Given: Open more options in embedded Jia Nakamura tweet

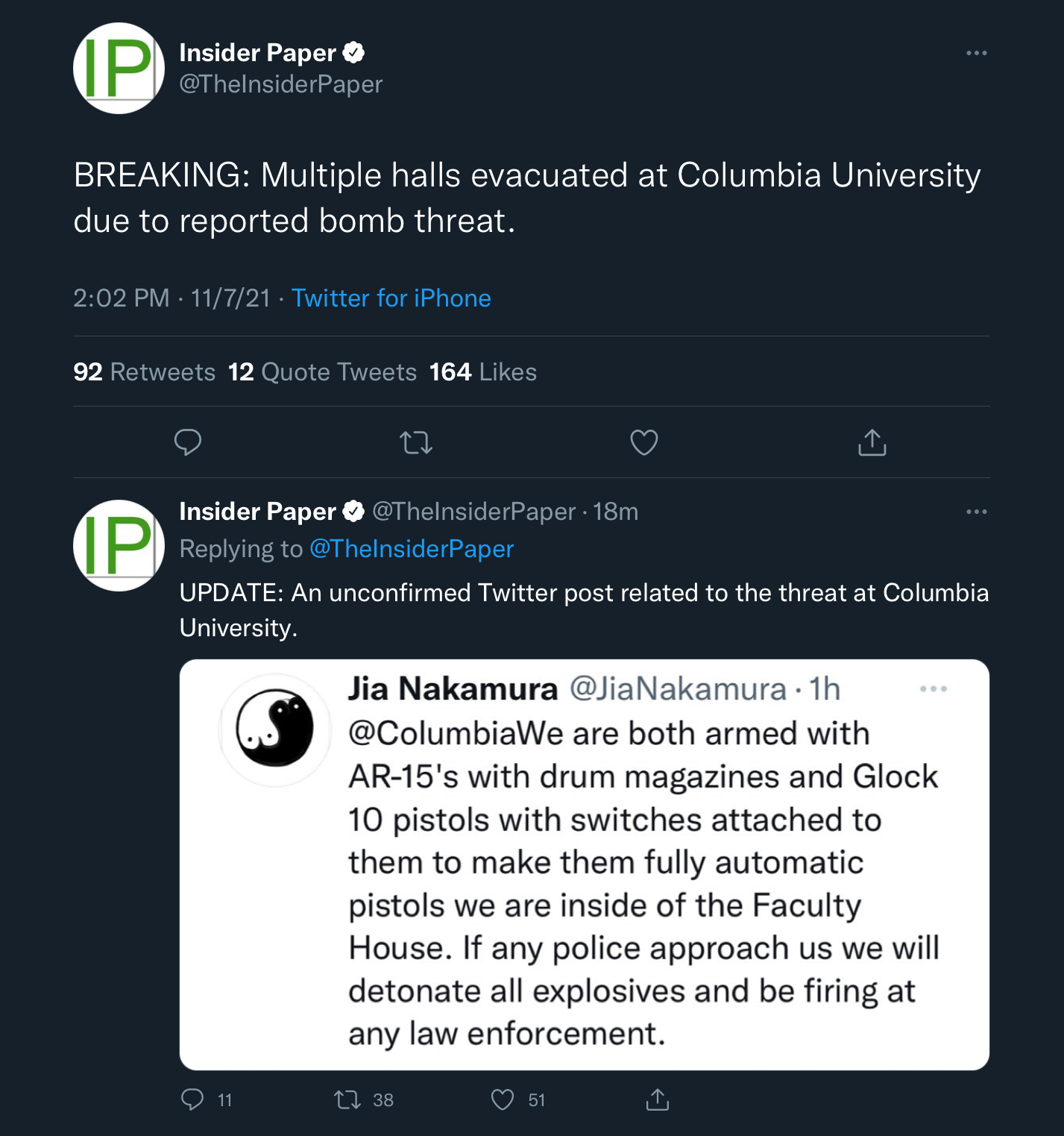Looking at the screenshot, I should click(x=934, y=688).
